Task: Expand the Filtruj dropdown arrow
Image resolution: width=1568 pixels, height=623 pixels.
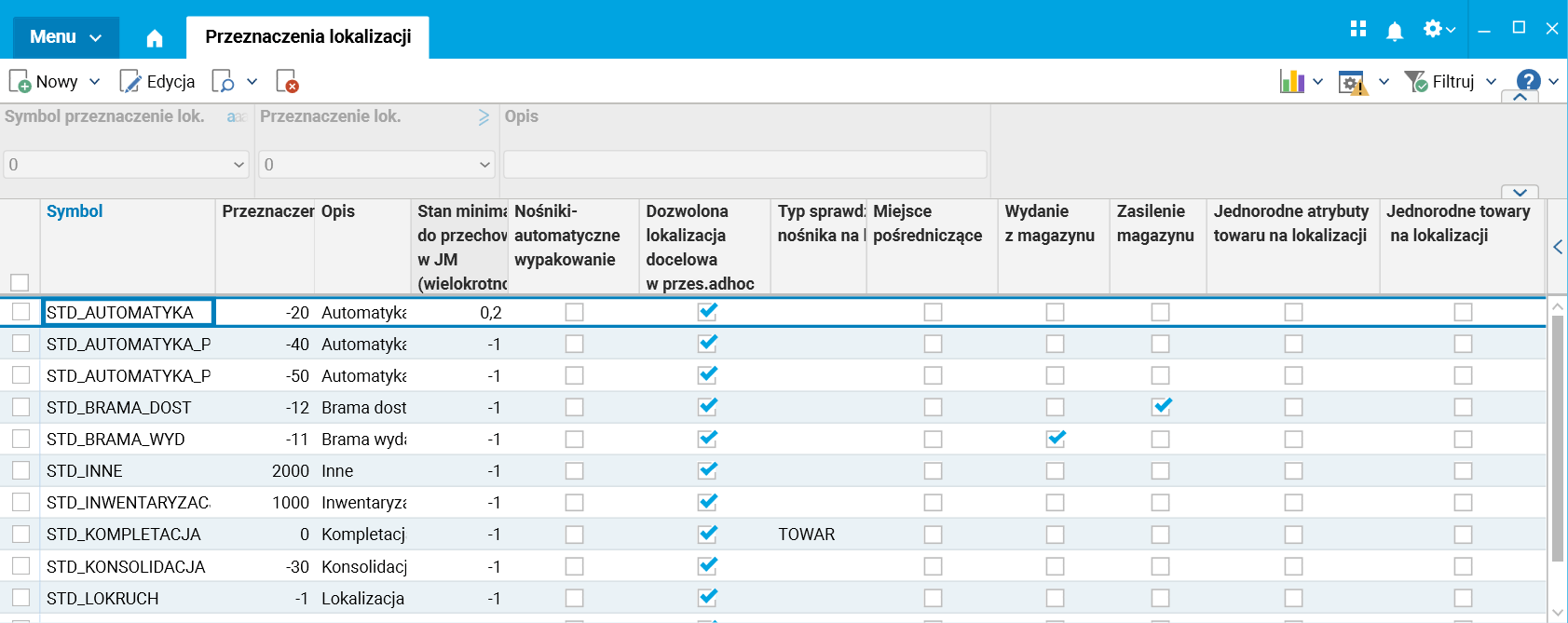Action: (x=1491, y=82)
